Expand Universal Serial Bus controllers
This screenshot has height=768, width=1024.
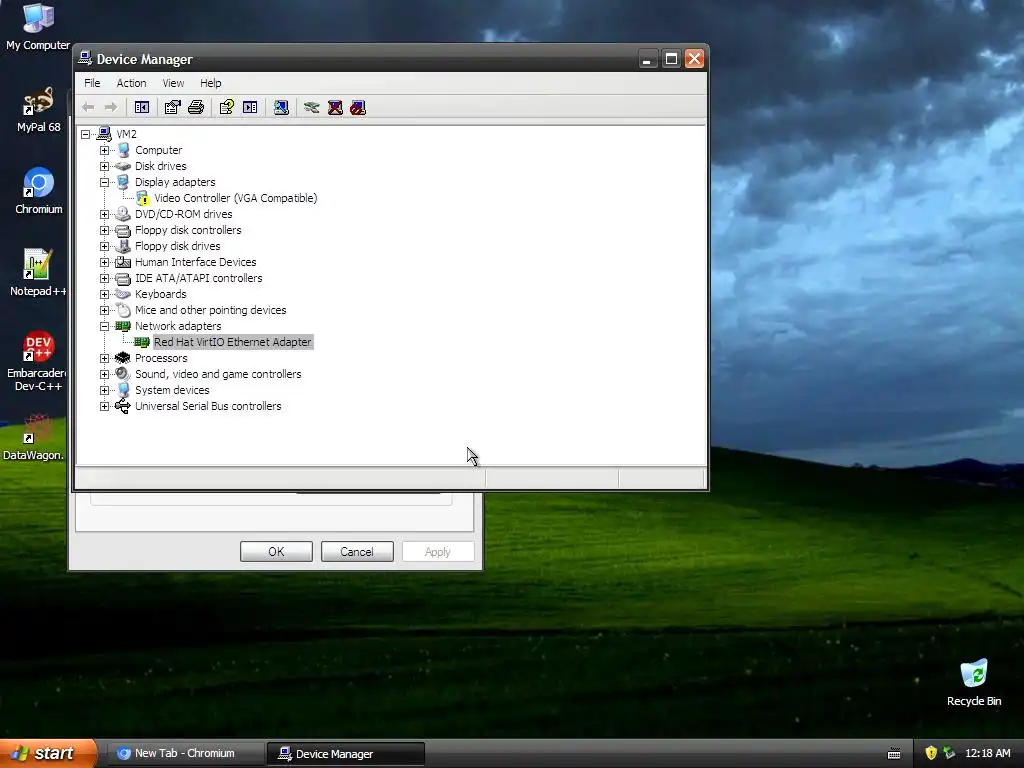(104, 406)
